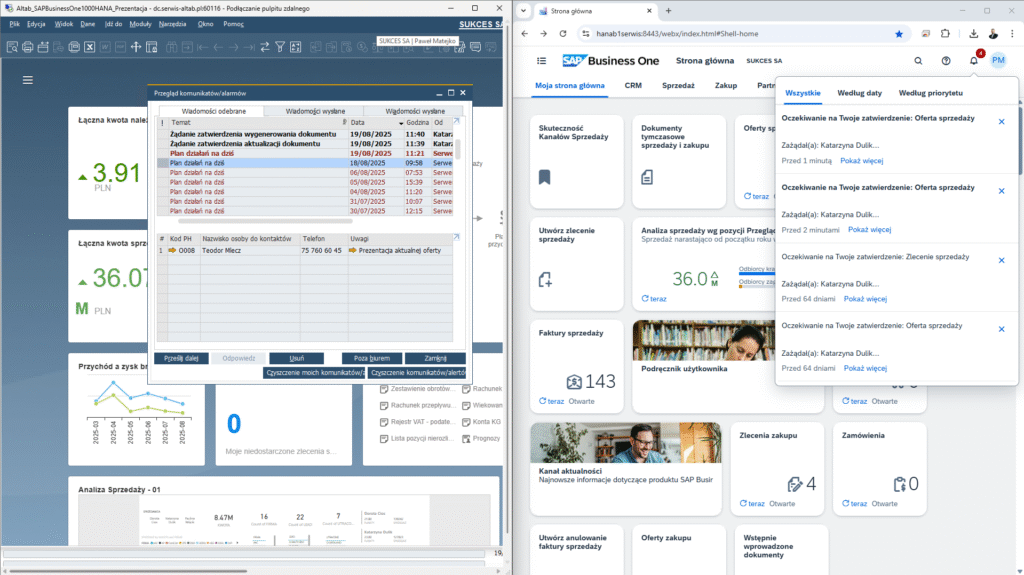Click the Chrome address bar
The height and width of the screenshot is (575, 1024).
[741, 34]
